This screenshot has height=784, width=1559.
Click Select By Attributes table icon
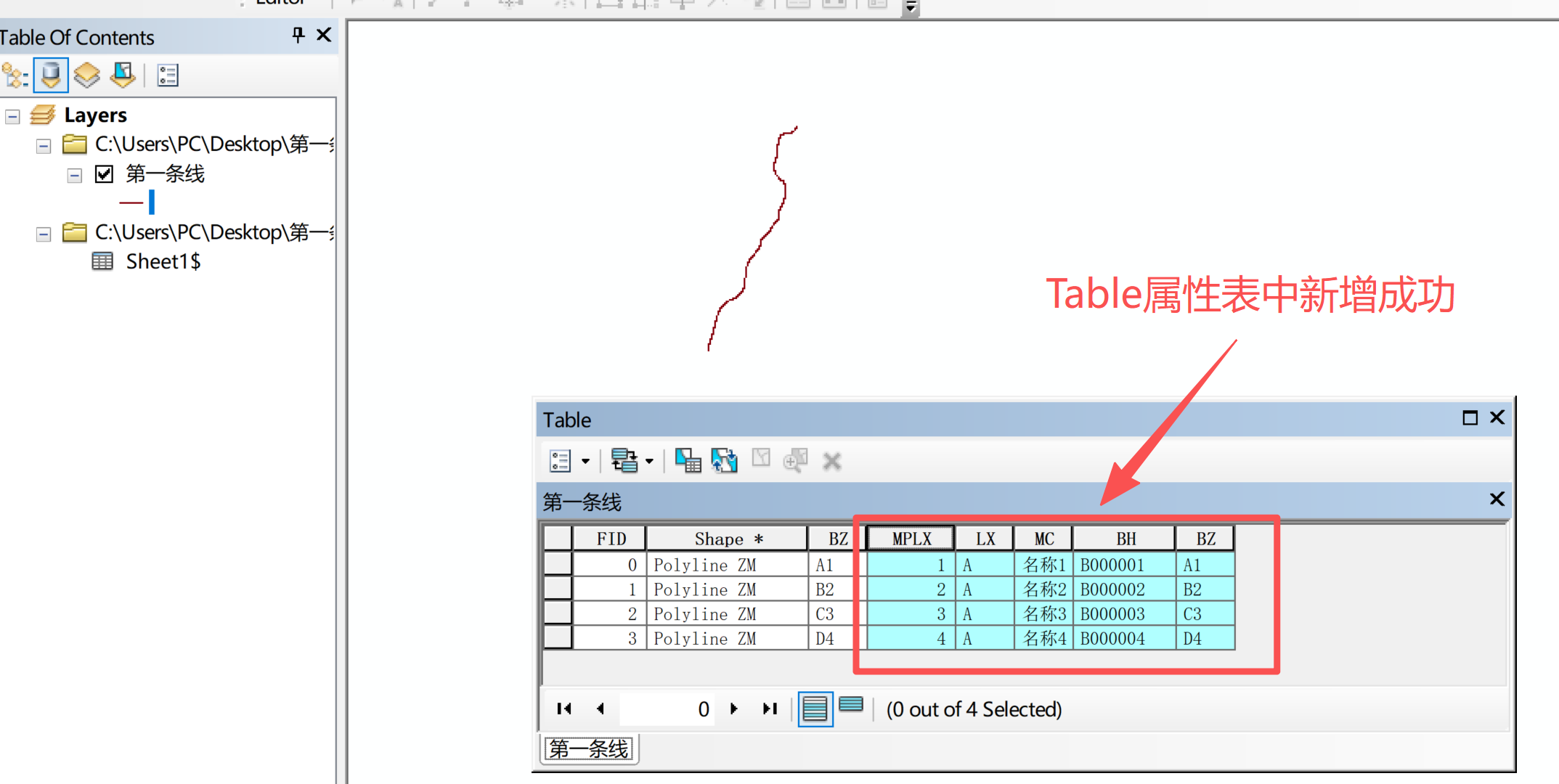coord(687,460)
